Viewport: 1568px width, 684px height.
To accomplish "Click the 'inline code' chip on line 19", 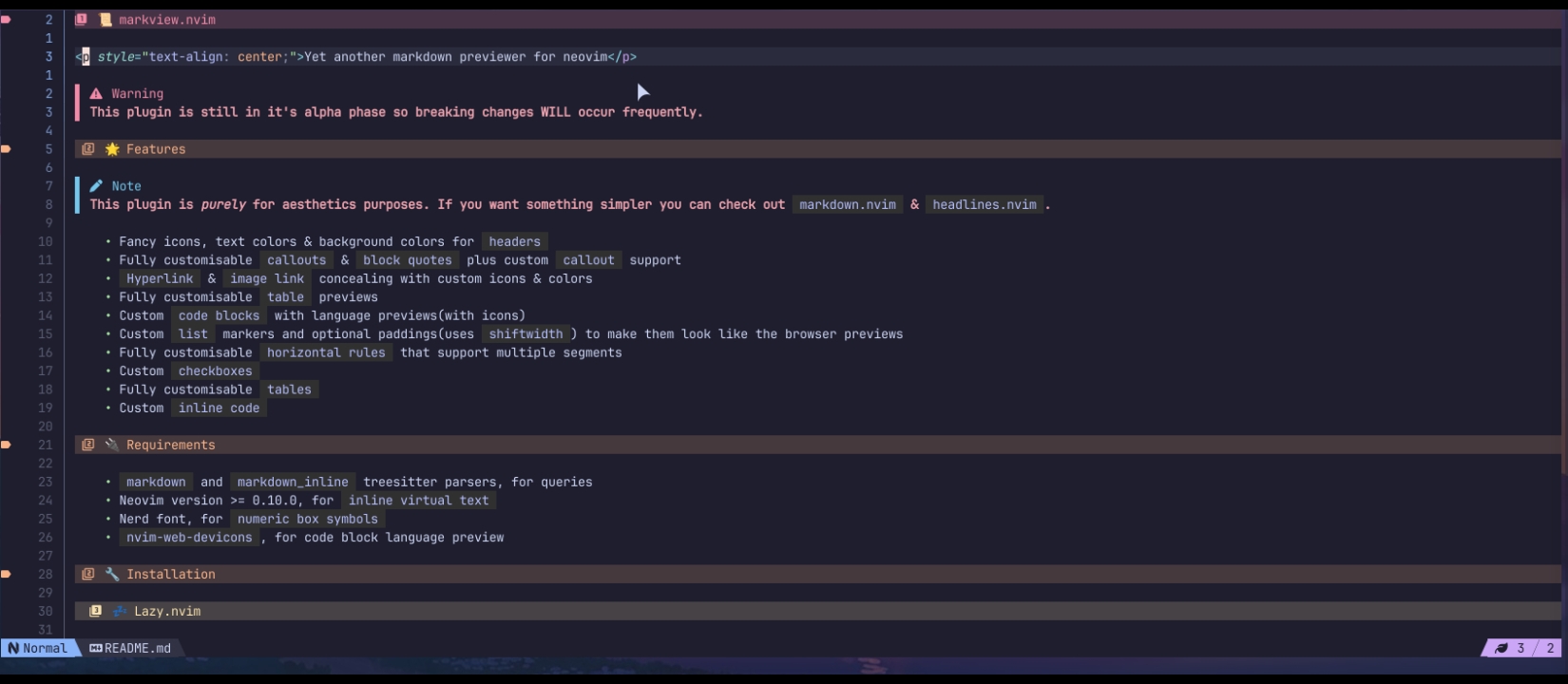I will click(219, 408).
